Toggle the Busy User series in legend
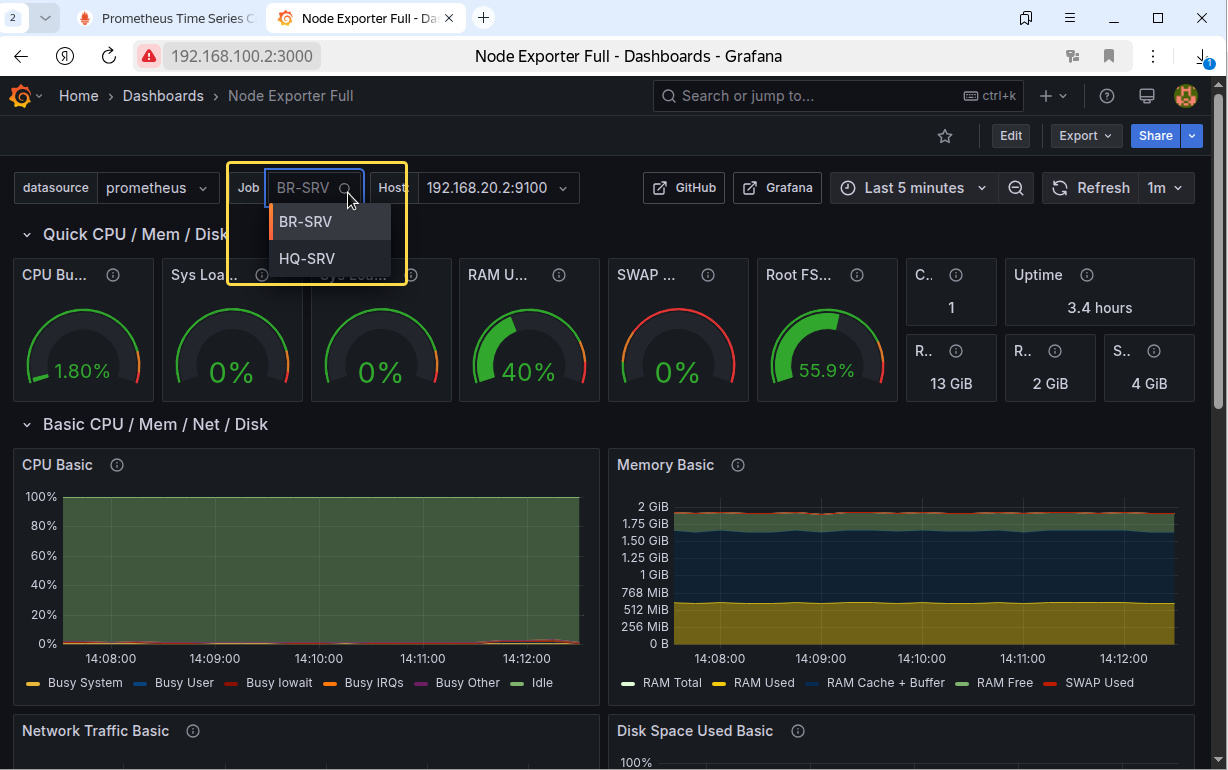This screenshot has width=1228, height=770. tap(185, 683)
